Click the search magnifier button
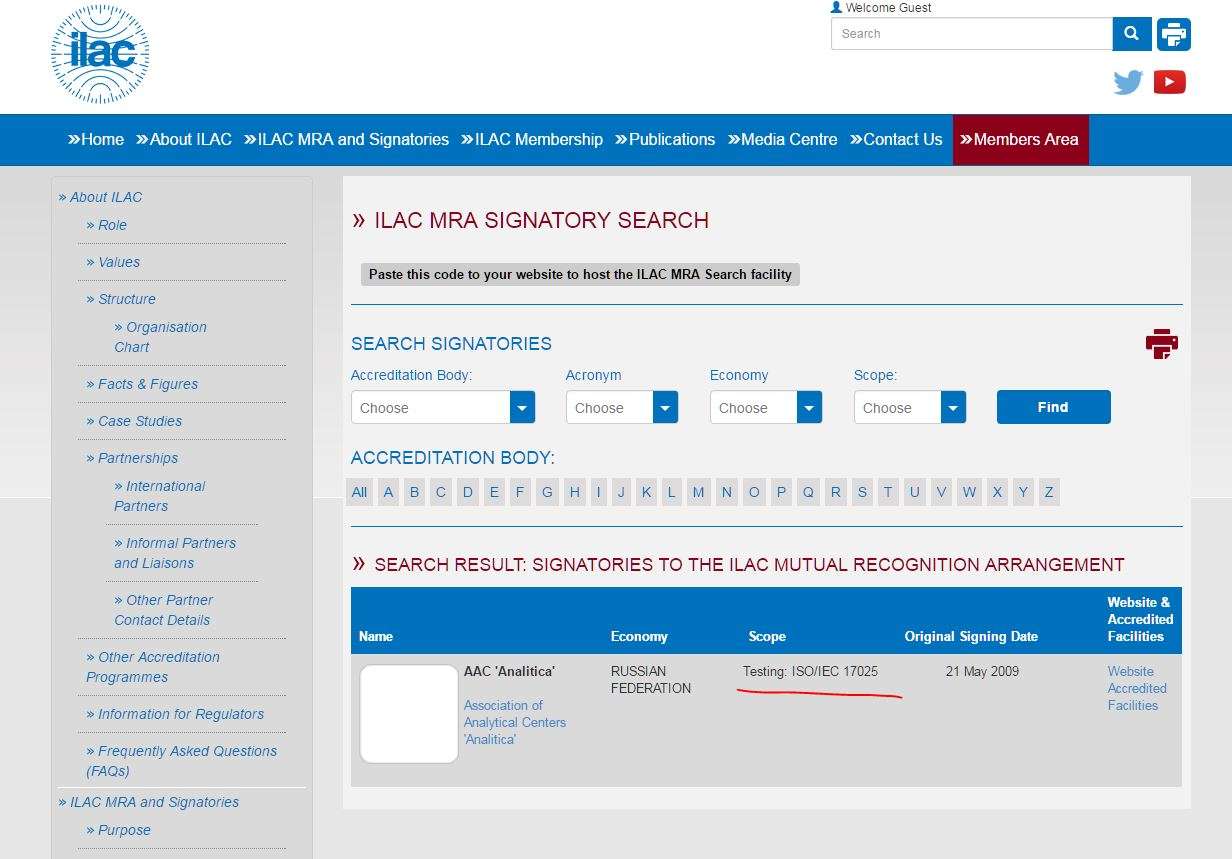 (x=1131, y=34)
